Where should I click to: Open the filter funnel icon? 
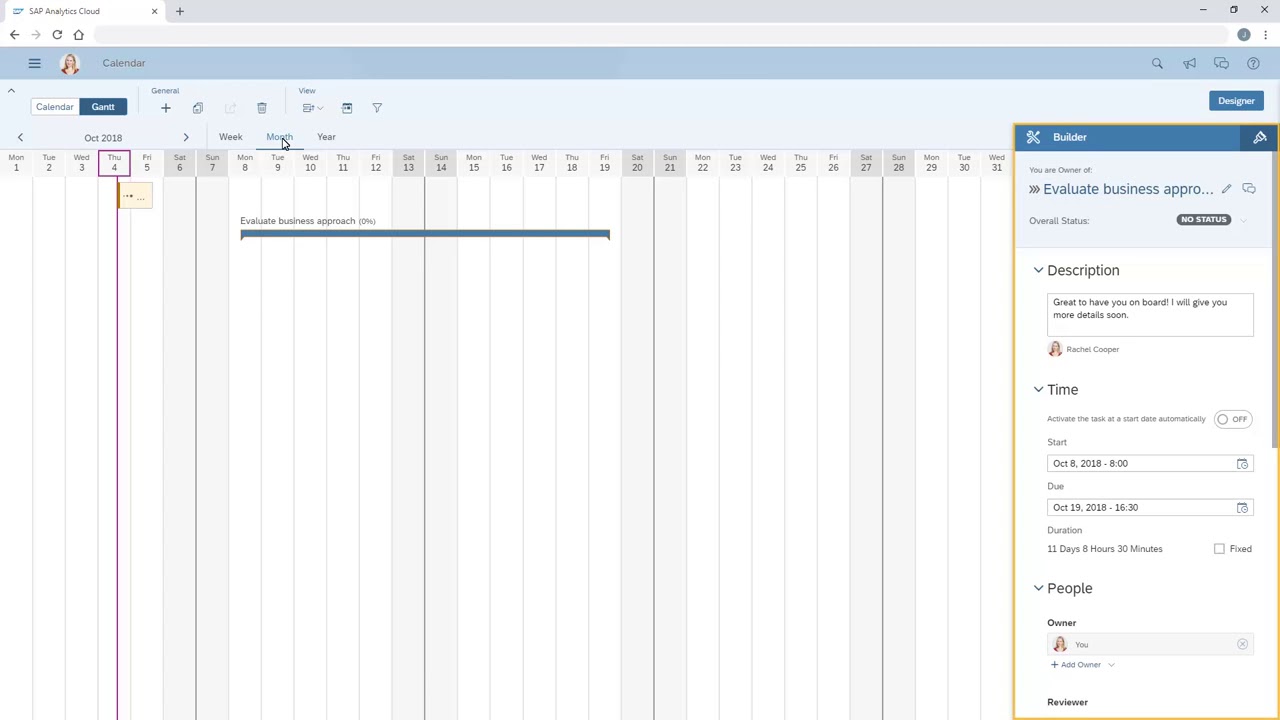(377, 108)
